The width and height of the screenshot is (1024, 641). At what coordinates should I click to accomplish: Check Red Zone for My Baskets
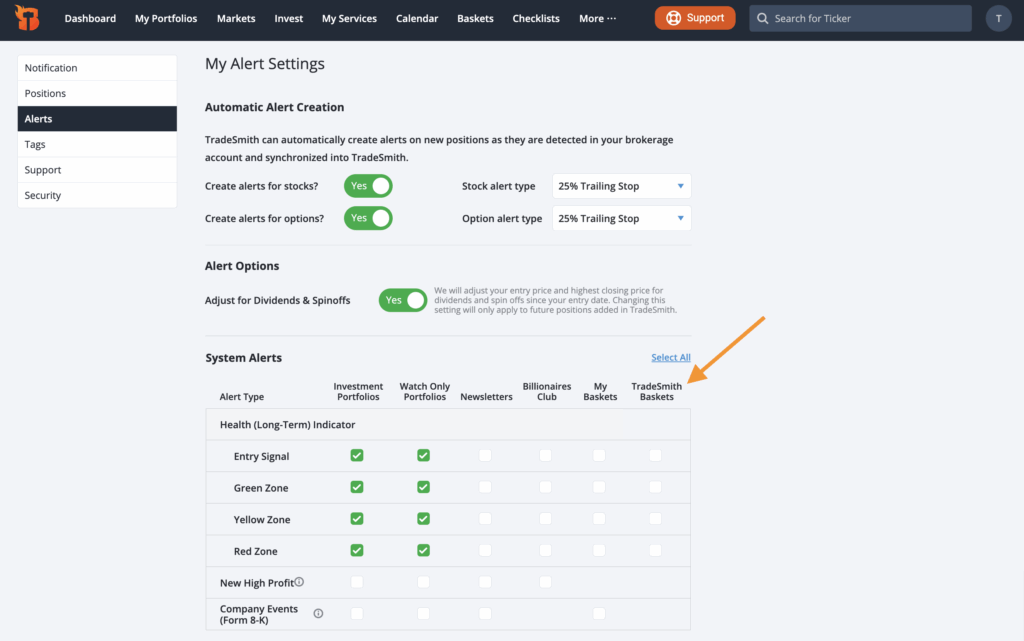pyautogui.click(x=599, y=550)
